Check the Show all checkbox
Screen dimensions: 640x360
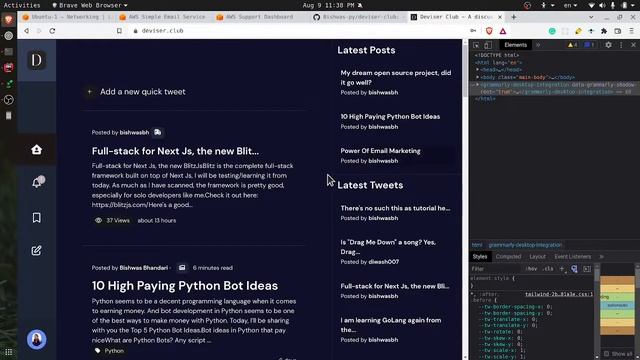pos(606,353)
